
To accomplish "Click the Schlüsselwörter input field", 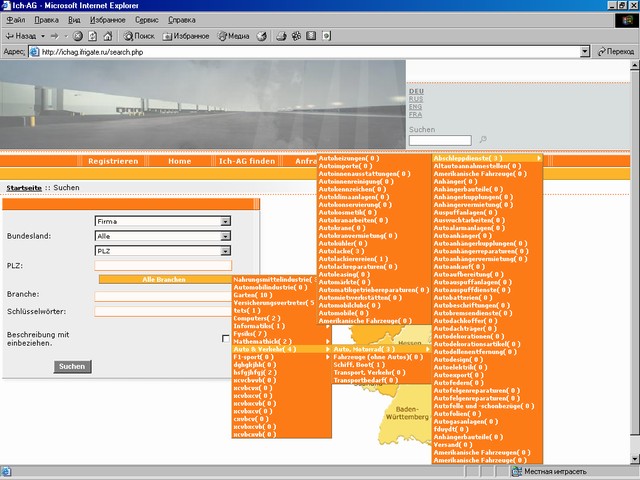I will 163,311.
